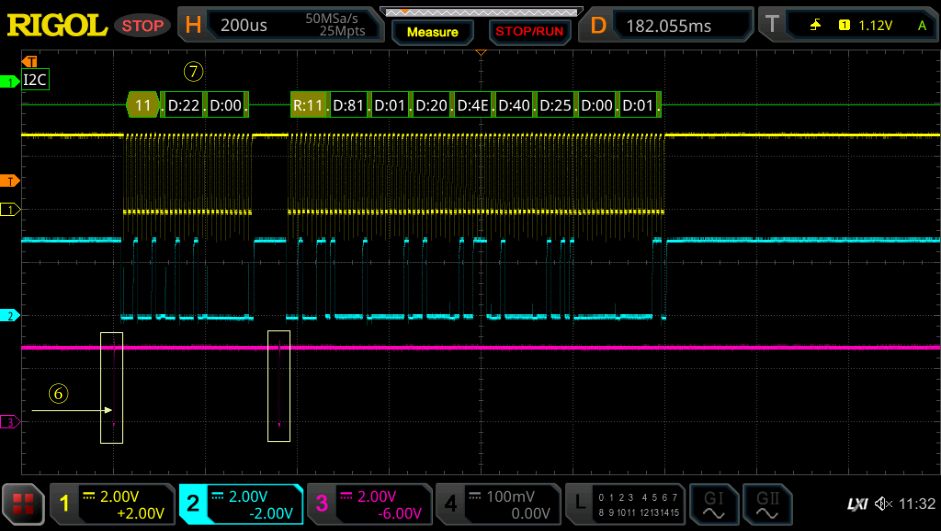Toggle channel 1 with 2.00V scale
The image size is (941, 531).
pos(113,504)
